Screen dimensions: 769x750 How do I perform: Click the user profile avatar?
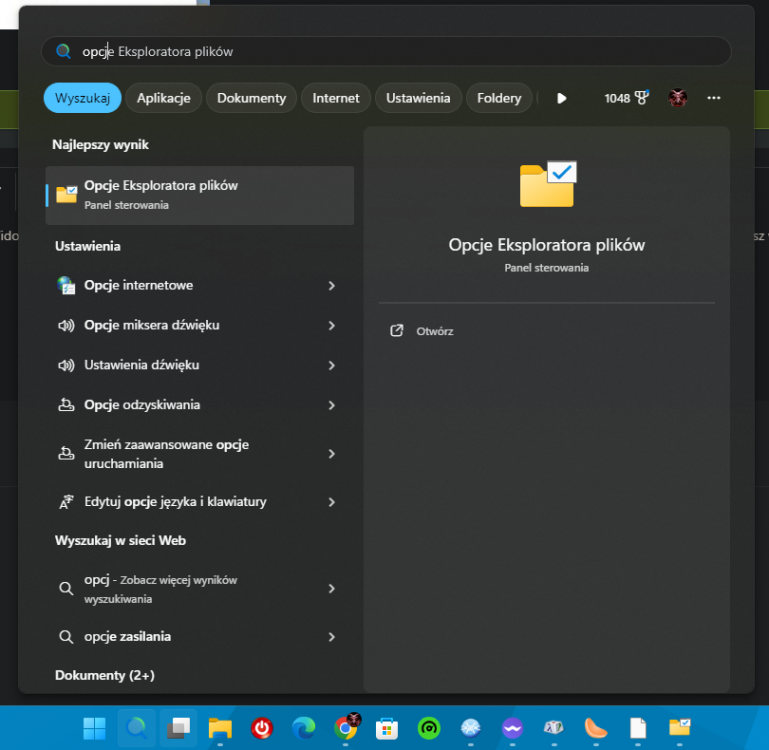[x=678, y=98]
